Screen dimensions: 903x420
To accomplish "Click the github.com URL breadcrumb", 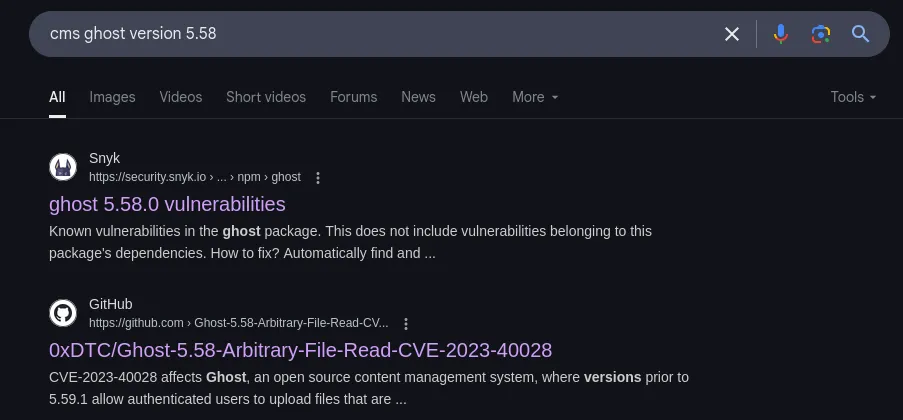I will (238, 323).
